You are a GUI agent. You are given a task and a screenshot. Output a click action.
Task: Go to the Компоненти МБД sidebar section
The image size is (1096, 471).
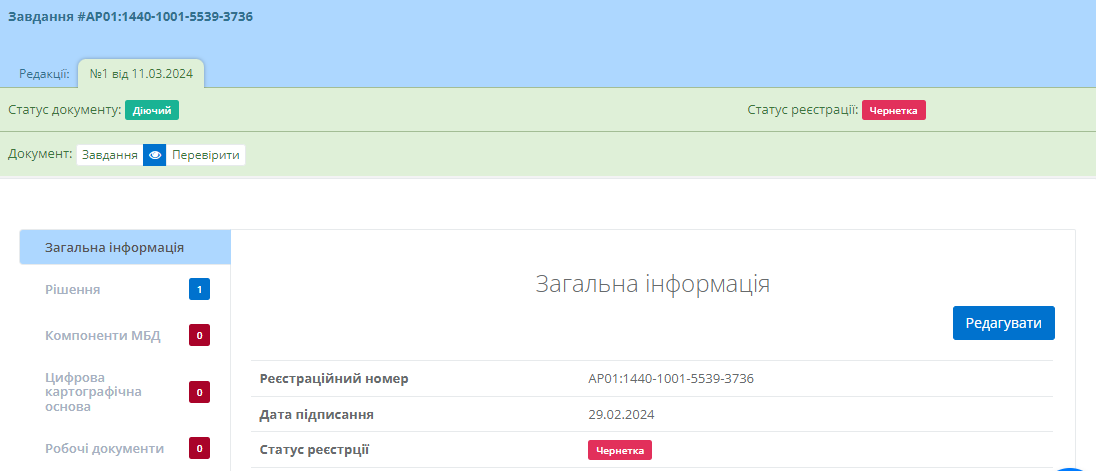102,335
